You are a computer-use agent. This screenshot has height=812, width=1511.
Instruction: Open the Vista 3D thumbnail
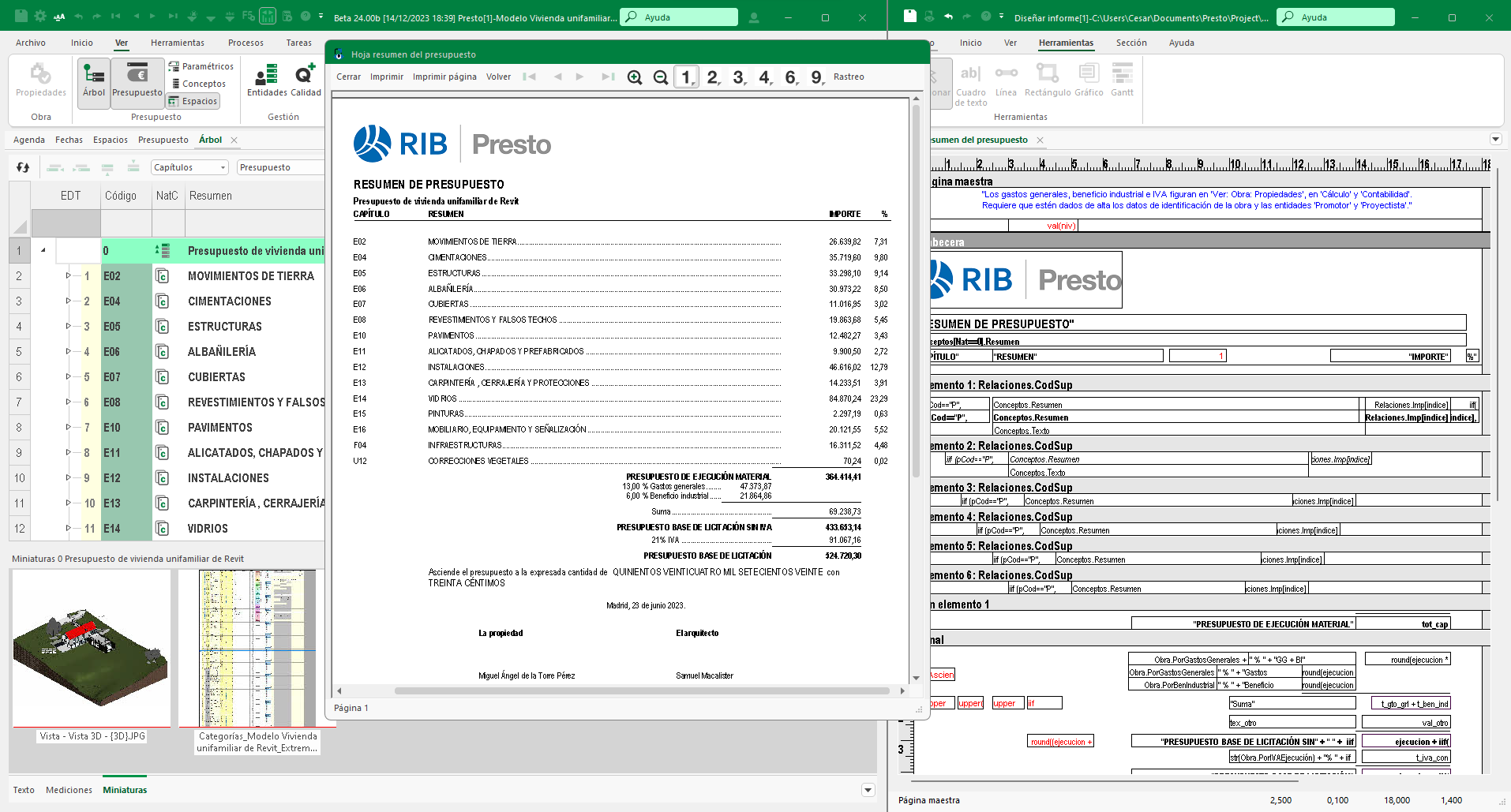91,647
